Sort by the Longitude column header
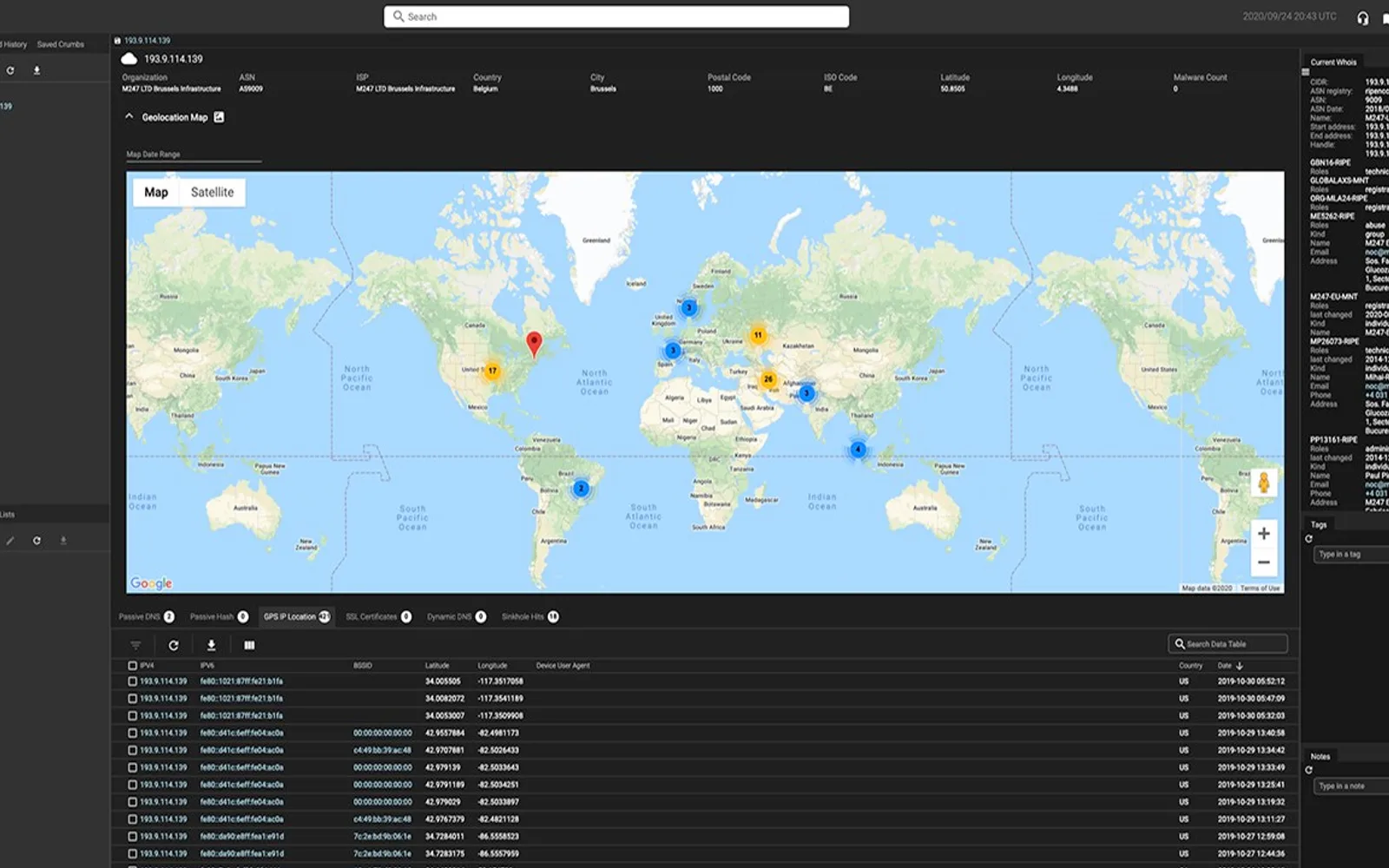1389x868 pixels. click(492, 666)
